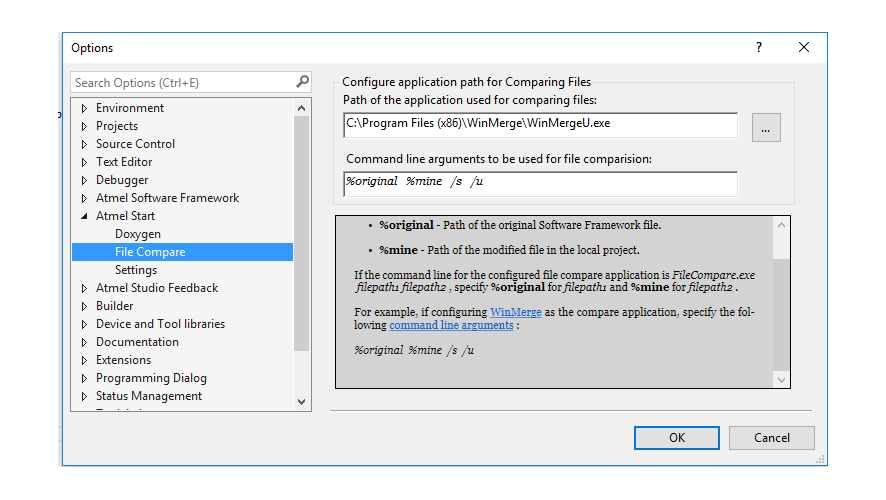Click the Cancel button
Viewport: 886px width, 500px height.
(771, 438)
